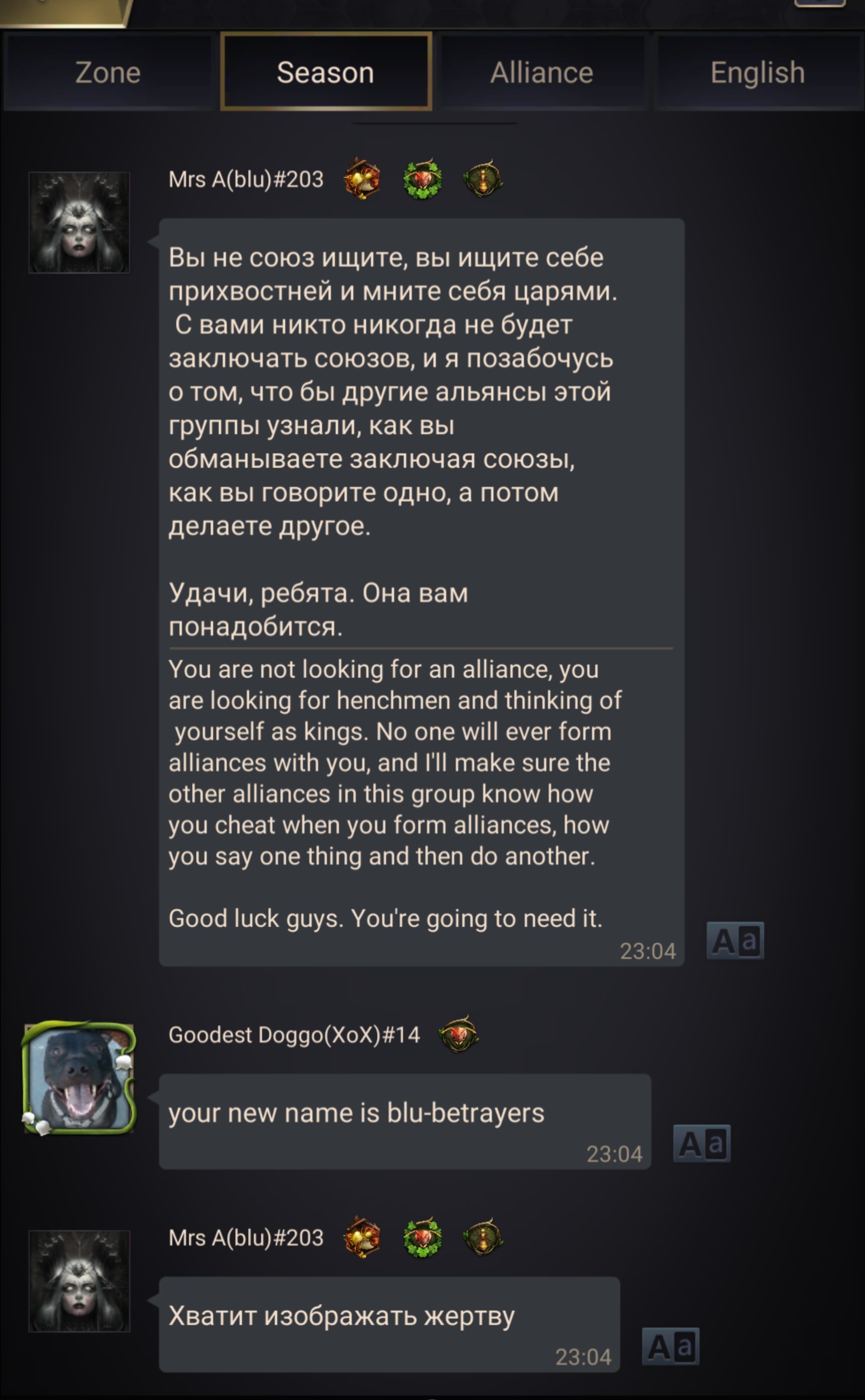Tap third olive badge beside top Mrs A name
The width and height of the screenshot is (865, 1400).
[483, 179]
